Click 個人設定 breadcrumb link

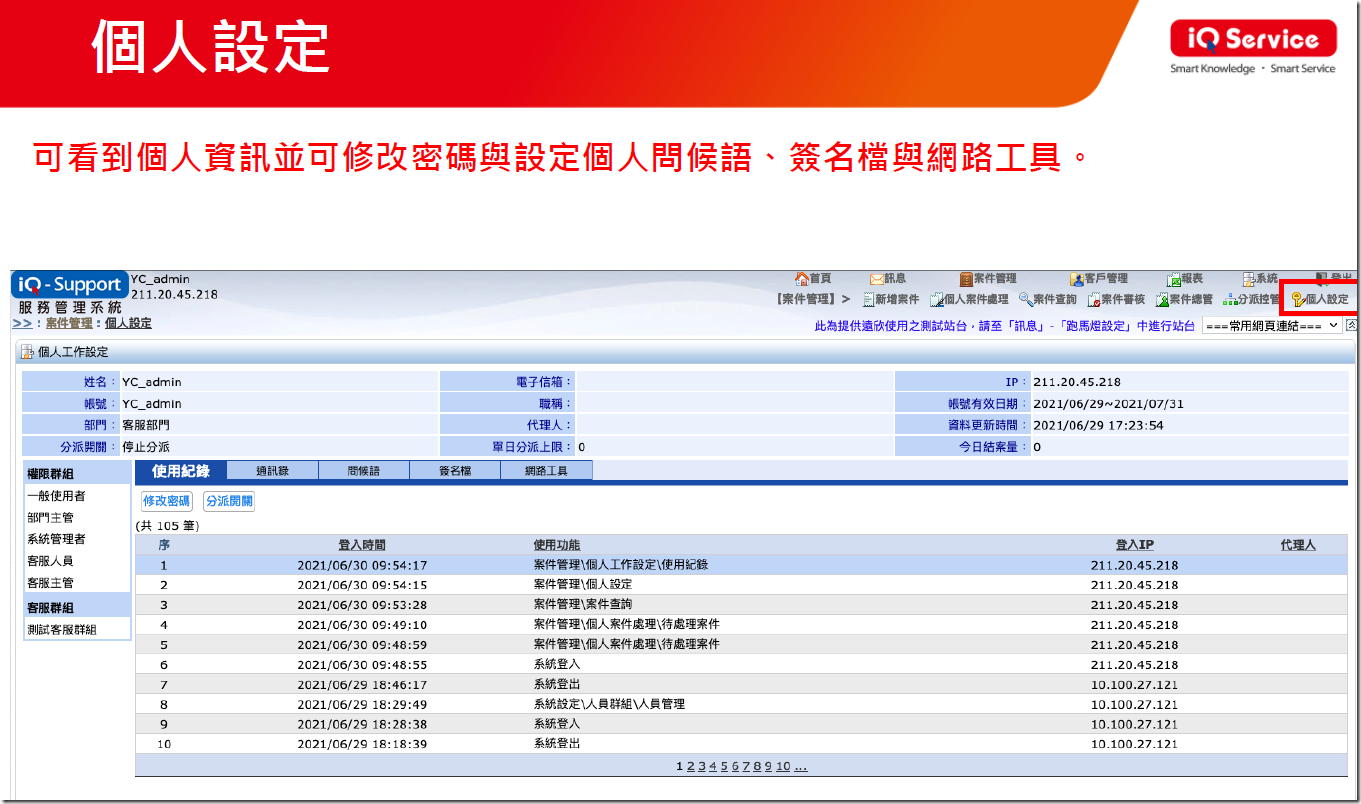pyautogui.click(x=128, y=323)
